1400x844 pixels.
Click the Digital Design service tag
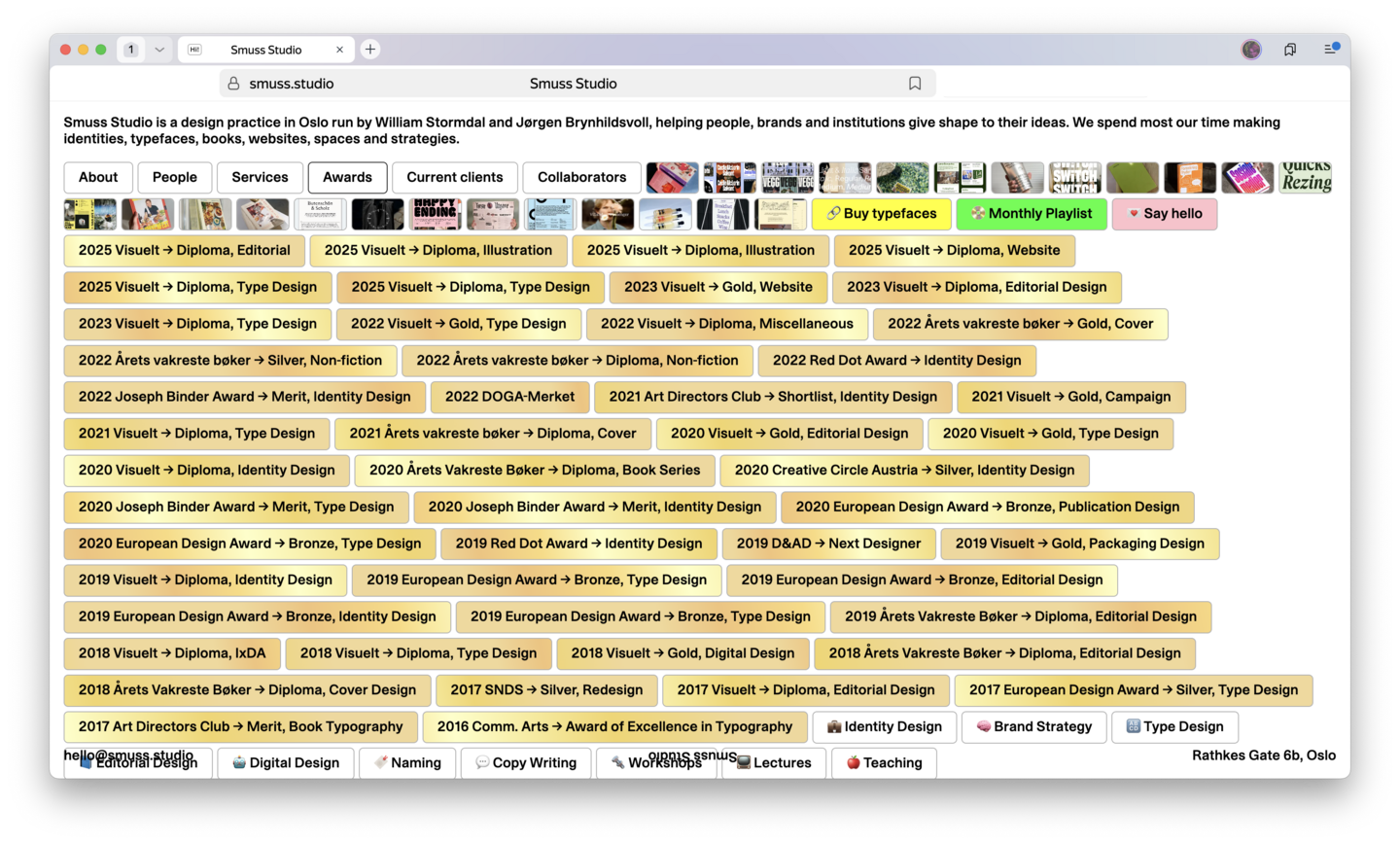(x=286, y=763)
